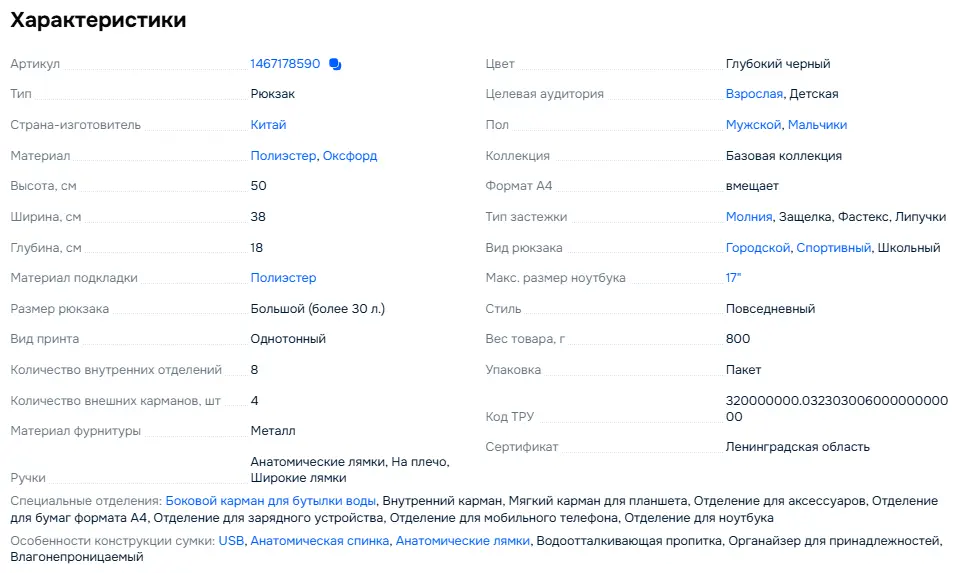
Task: Open Боковой карман для бутылки воды link
Action: coord(271,500)
